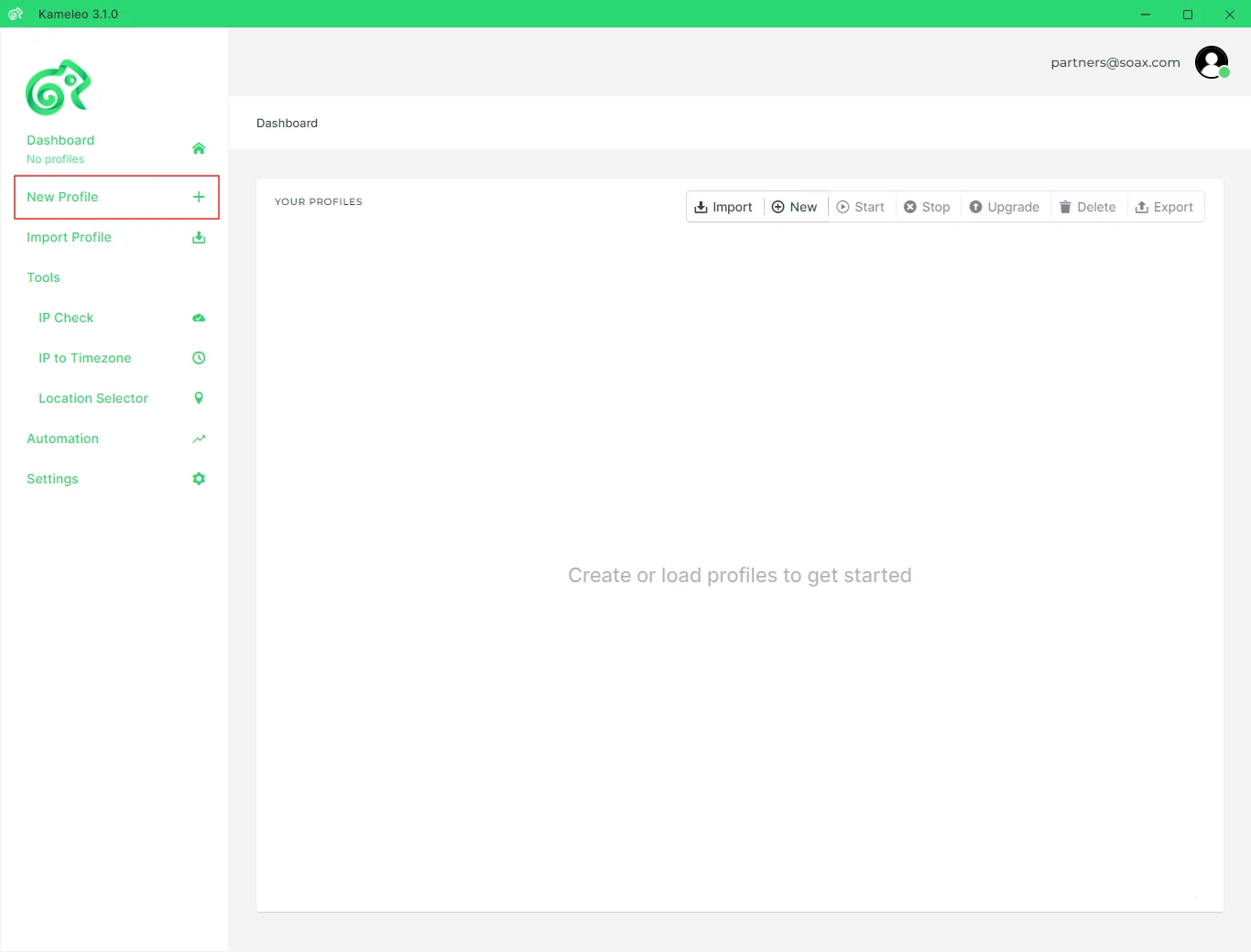Click the partners@soax.com account email
The image size is (1251, 952).
click(x=1115, y=62)
